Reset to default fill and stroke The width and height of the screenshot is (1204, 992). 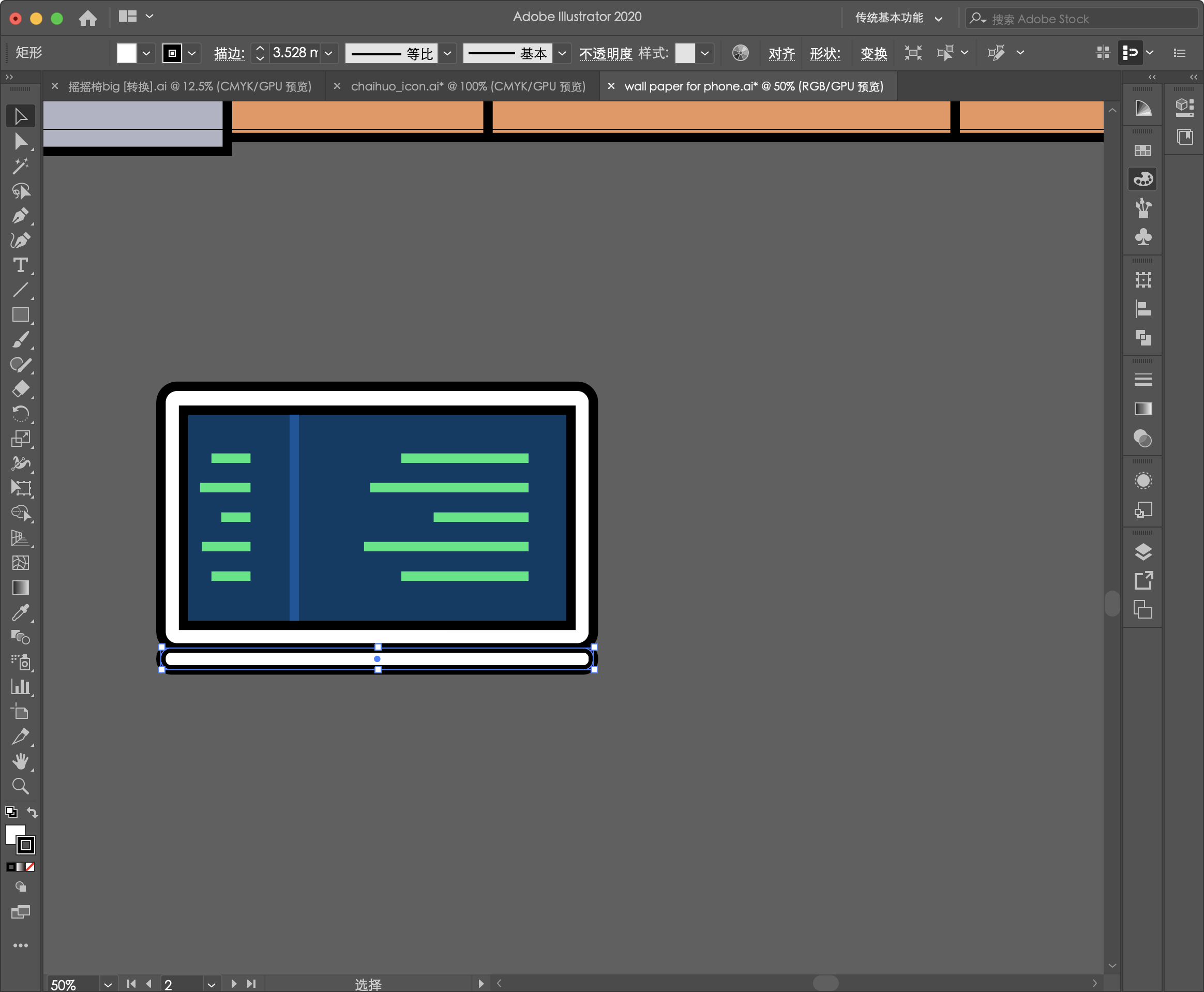point(11,812)
